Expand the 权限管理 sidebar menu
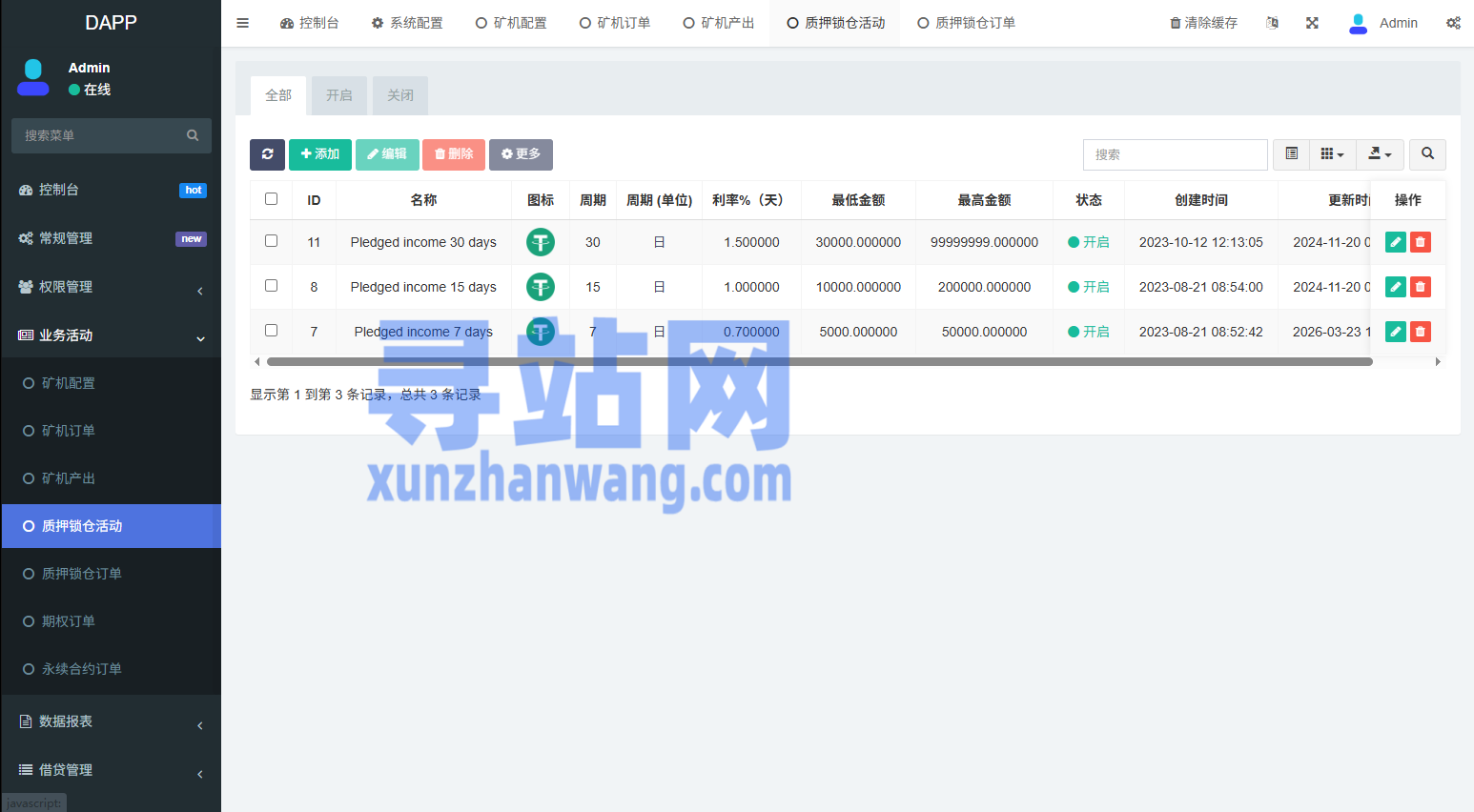 coord(112,287)
